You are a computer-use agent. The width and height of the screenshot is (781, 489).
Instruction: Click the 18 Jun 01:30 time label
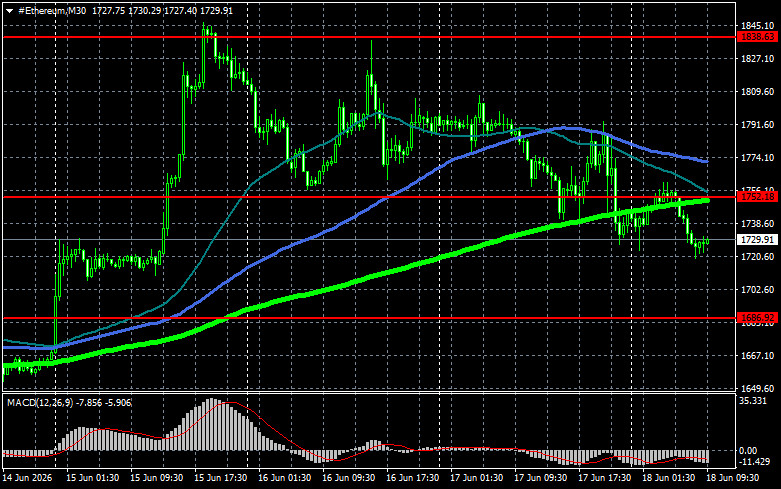point(668,478)
